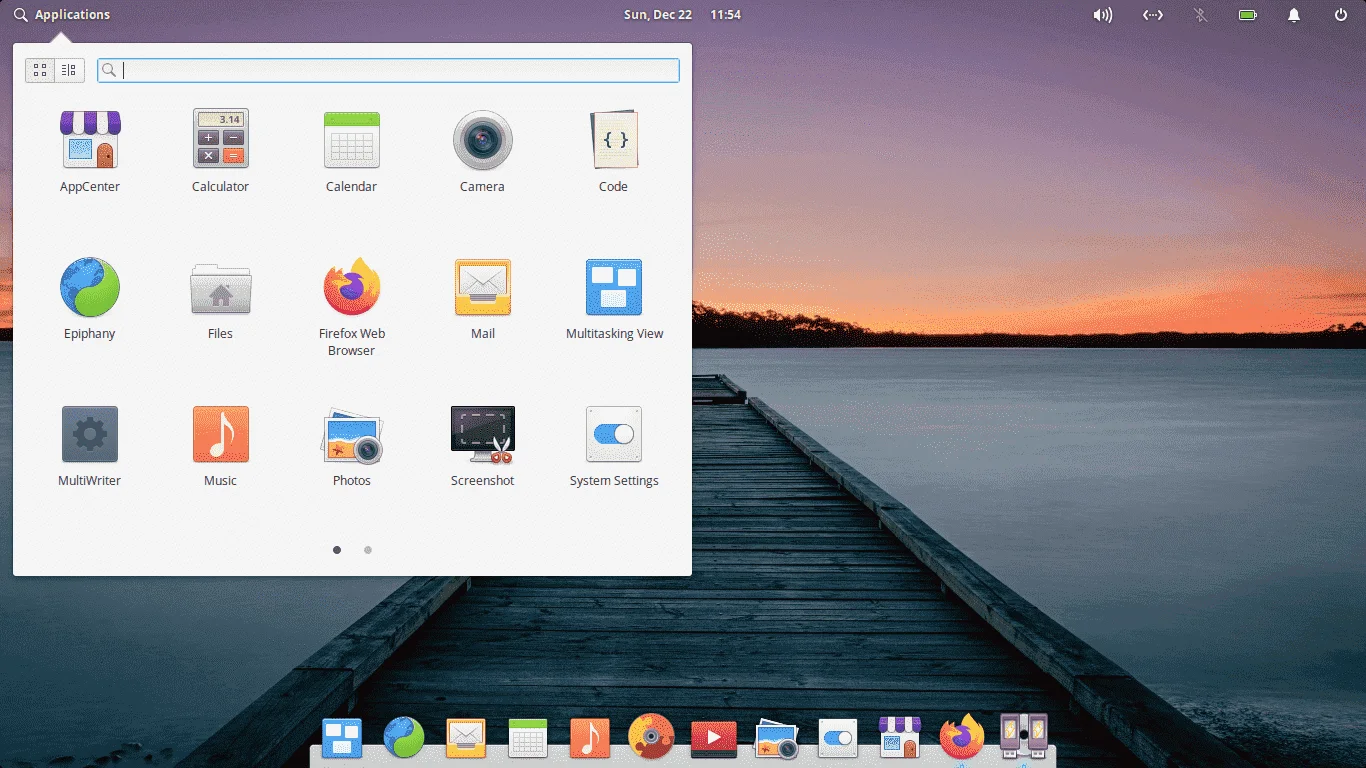1366x768 pixels.
Task: Open MultiWriter USB icon in dock
Action: [x=1024, y=736]
